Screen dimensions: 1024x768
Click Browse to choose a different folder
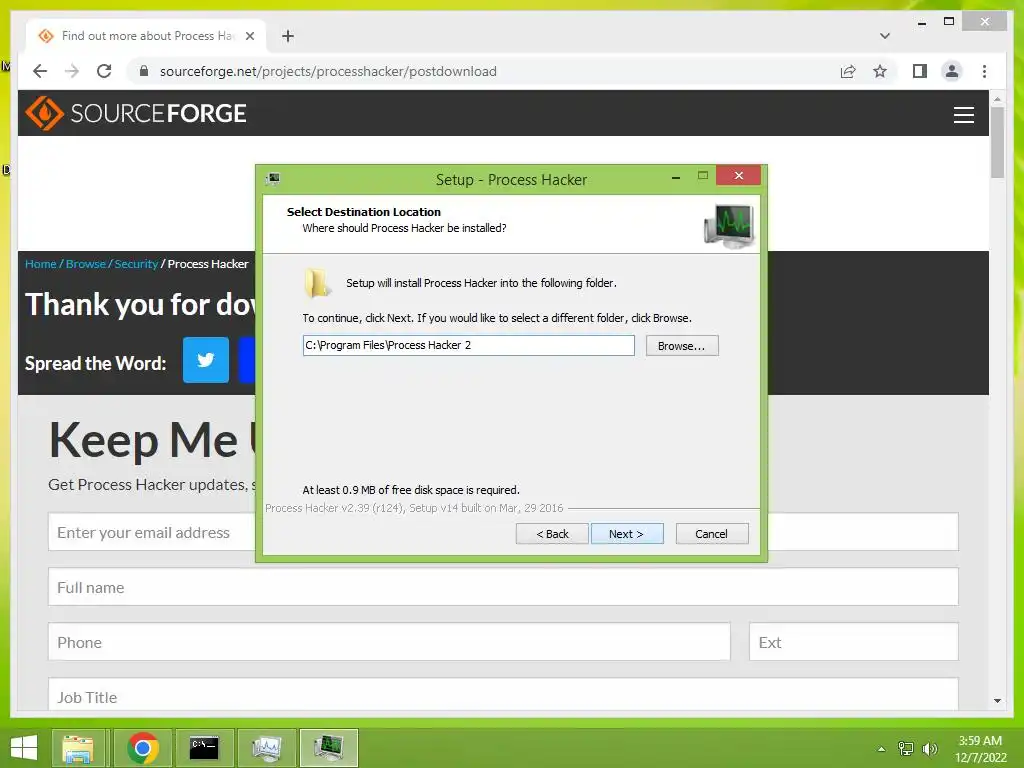(682, 345)
